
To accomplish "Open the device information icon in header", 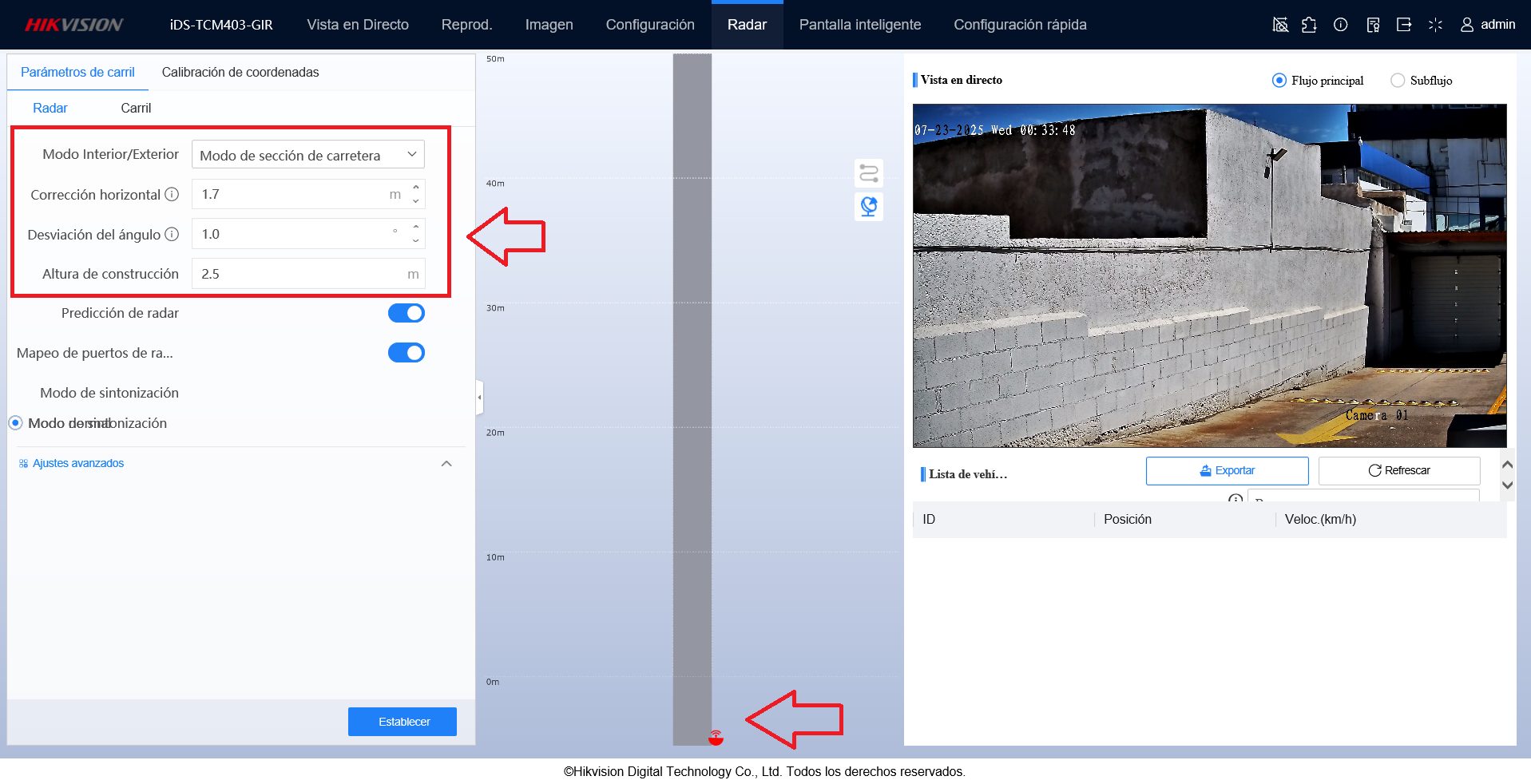I will point(1341,25).
